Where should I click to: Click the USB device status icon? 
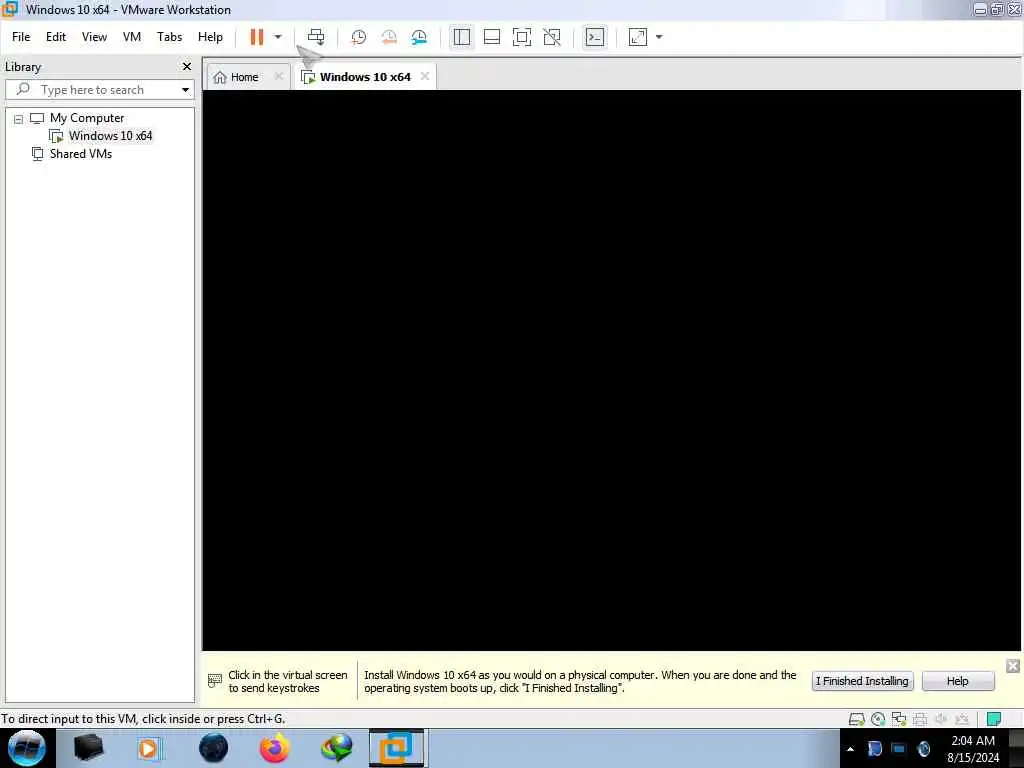pyautogui.click(x=962, y=720)
